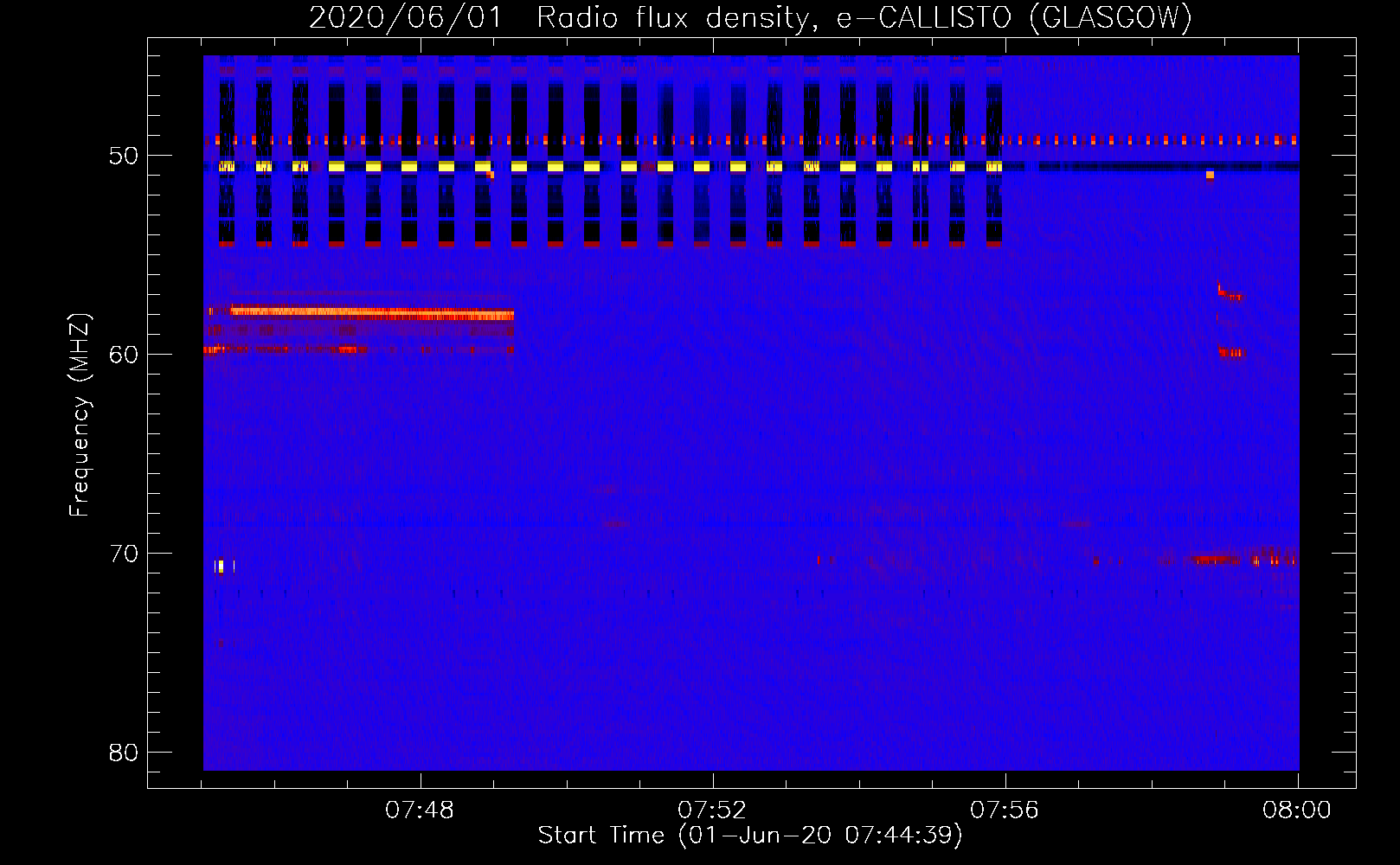Click the 50 frequency tick label

click(x=124, y=156)
